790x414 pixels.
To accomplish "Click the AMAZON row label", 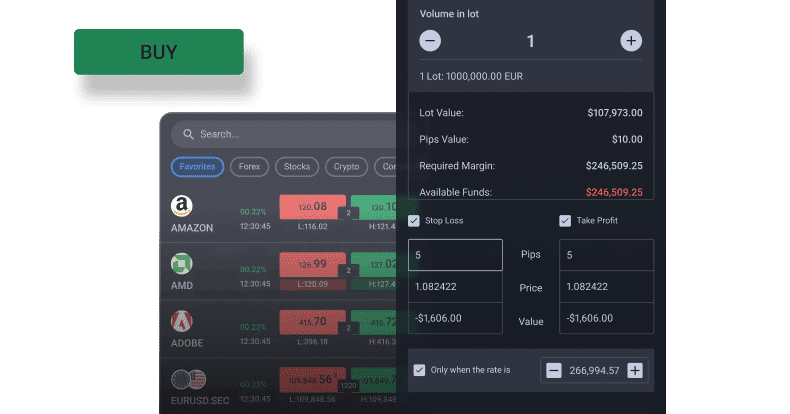I will pyautogui.click(x=192, y=228).
